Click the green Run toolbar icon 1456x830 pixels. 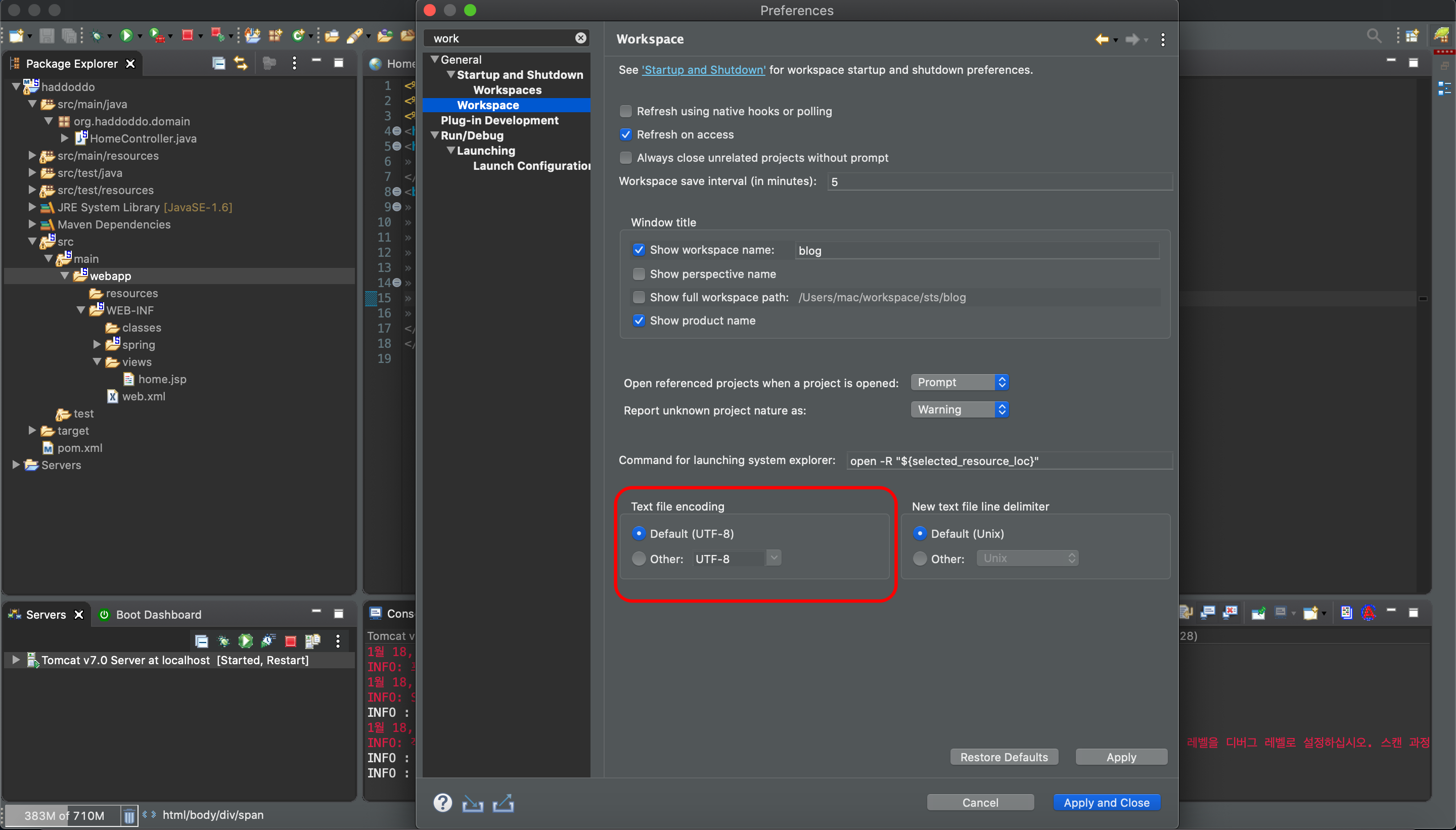[126, 36]
